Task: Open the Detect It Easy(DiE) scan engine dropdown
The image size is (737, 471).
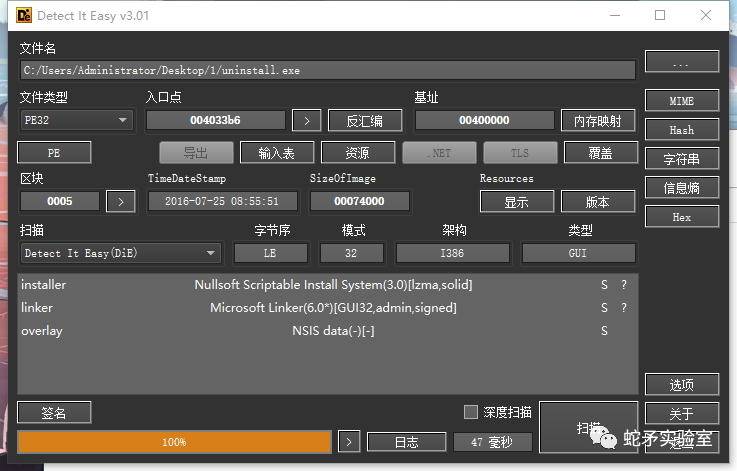Action: pos(120,253)
